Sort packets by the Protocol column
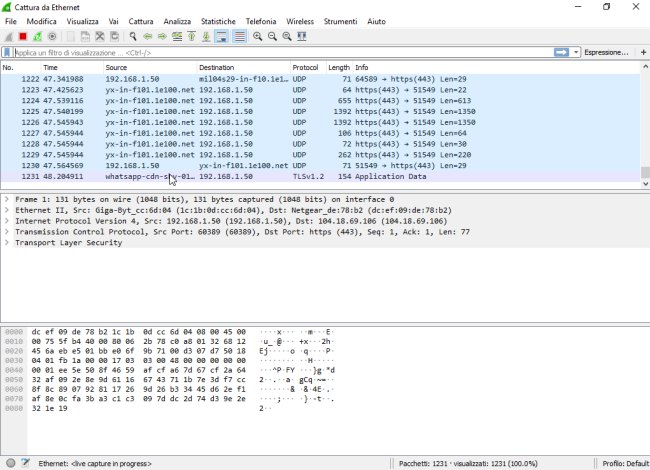The height and width of the screenshot is (470, 650). (x=308, y=67)
